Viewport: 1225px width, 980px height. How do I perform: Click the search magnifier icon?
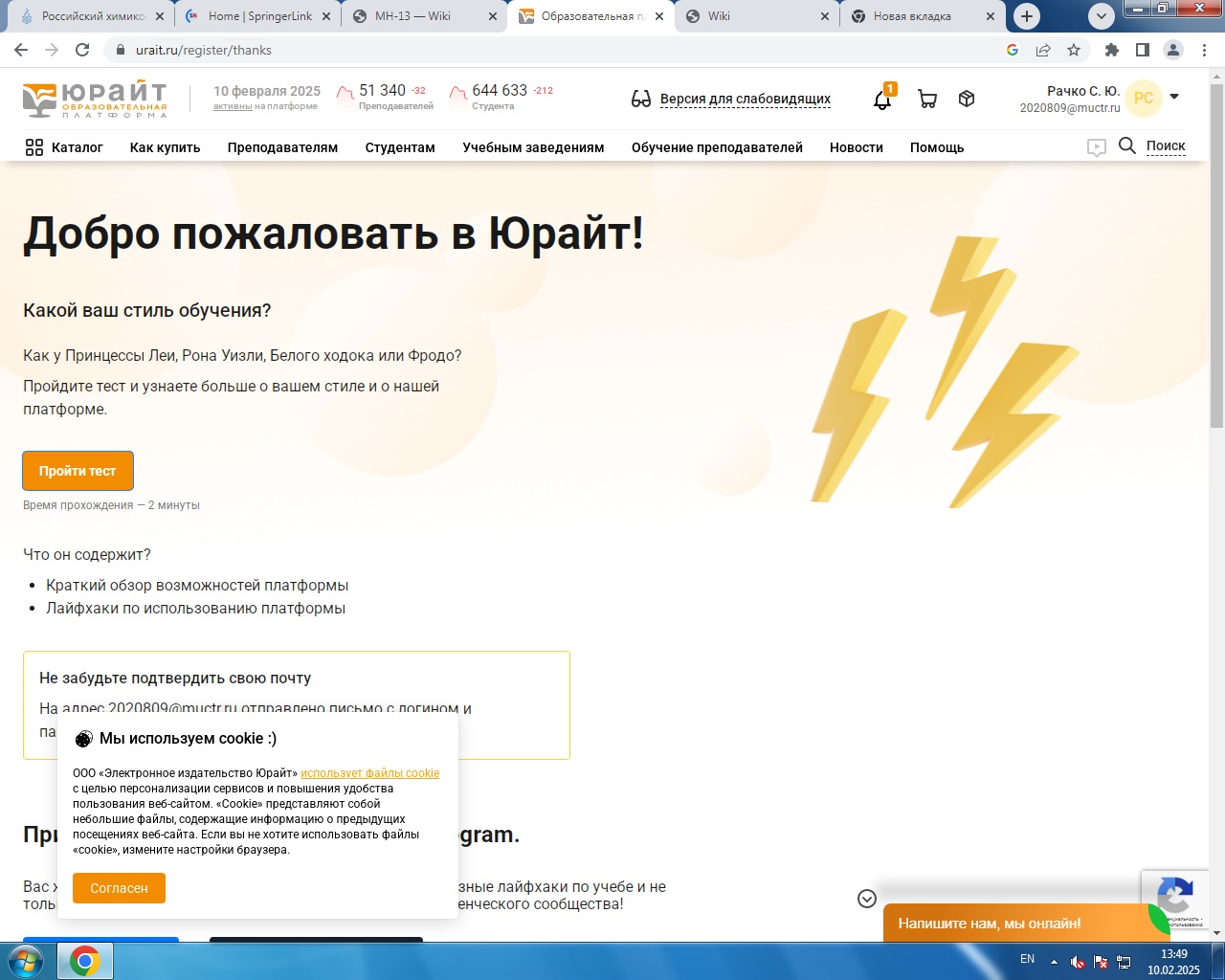point(1127,145)
